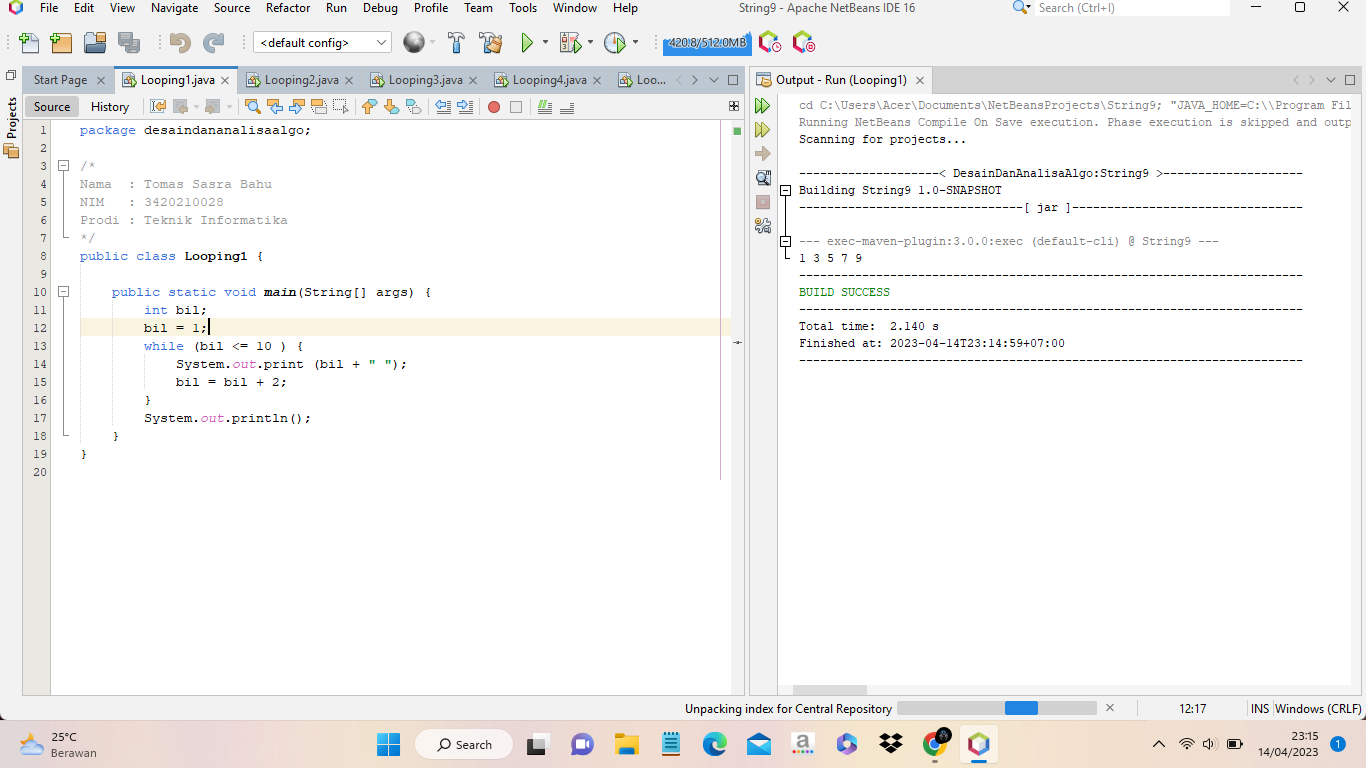This screenshot has width=1366, height=768.
Task: Click Find Next Occurrence arrow icon
Action: click(x=297, y=107)
